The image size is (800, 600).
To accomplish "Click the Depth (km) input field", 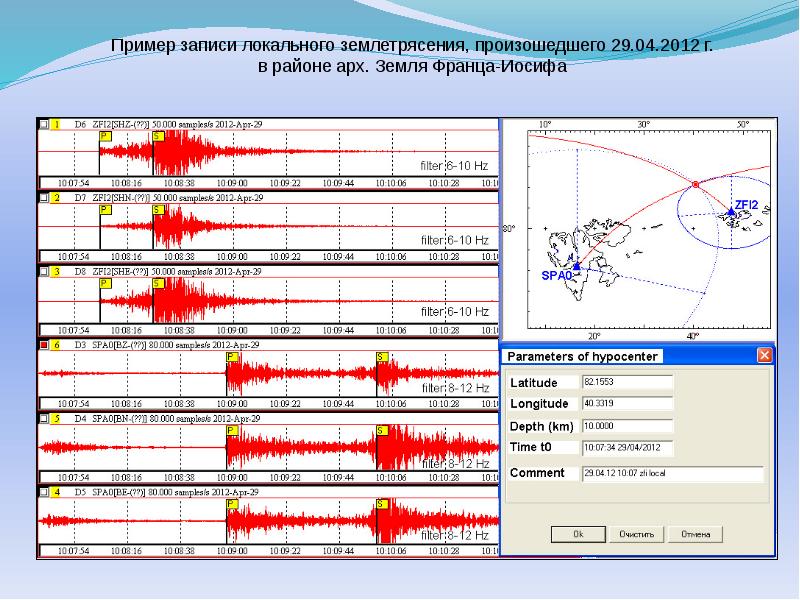I will (628, 426).
